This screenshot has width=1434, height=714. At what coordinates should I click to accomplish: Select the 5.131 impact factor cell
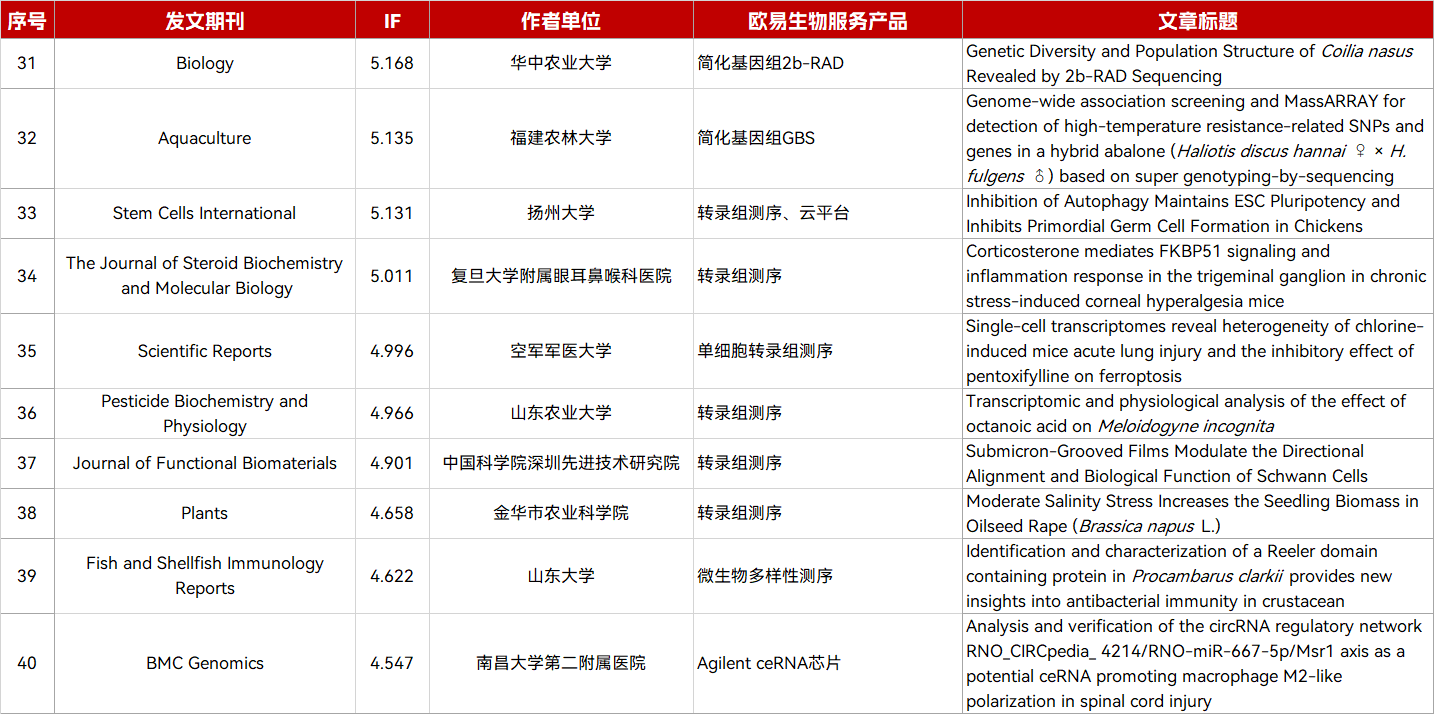pyautogui.click(x=392, y=214)
